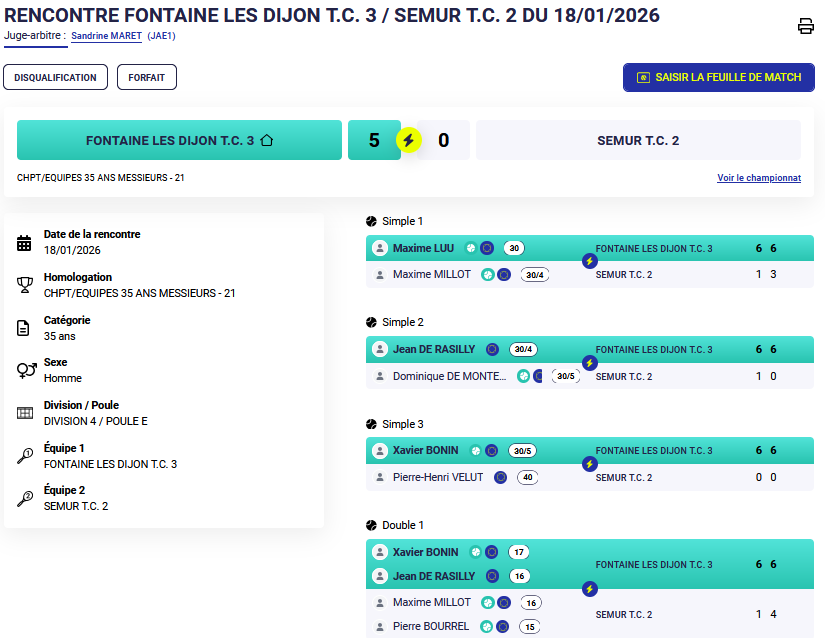
Task: Click the lightning icon in Double 1 match
Action: [590, 589]
